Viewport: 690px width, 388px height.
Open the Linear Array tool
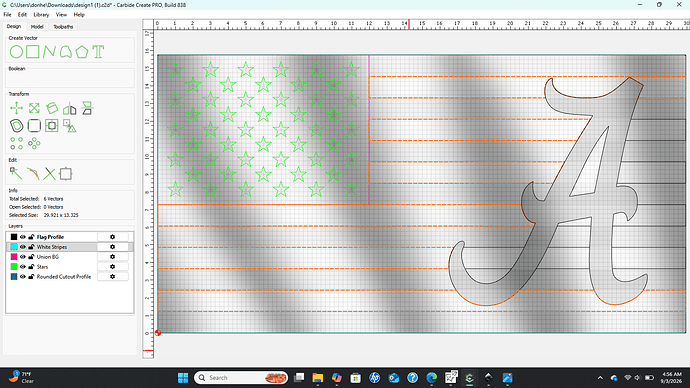16,143
